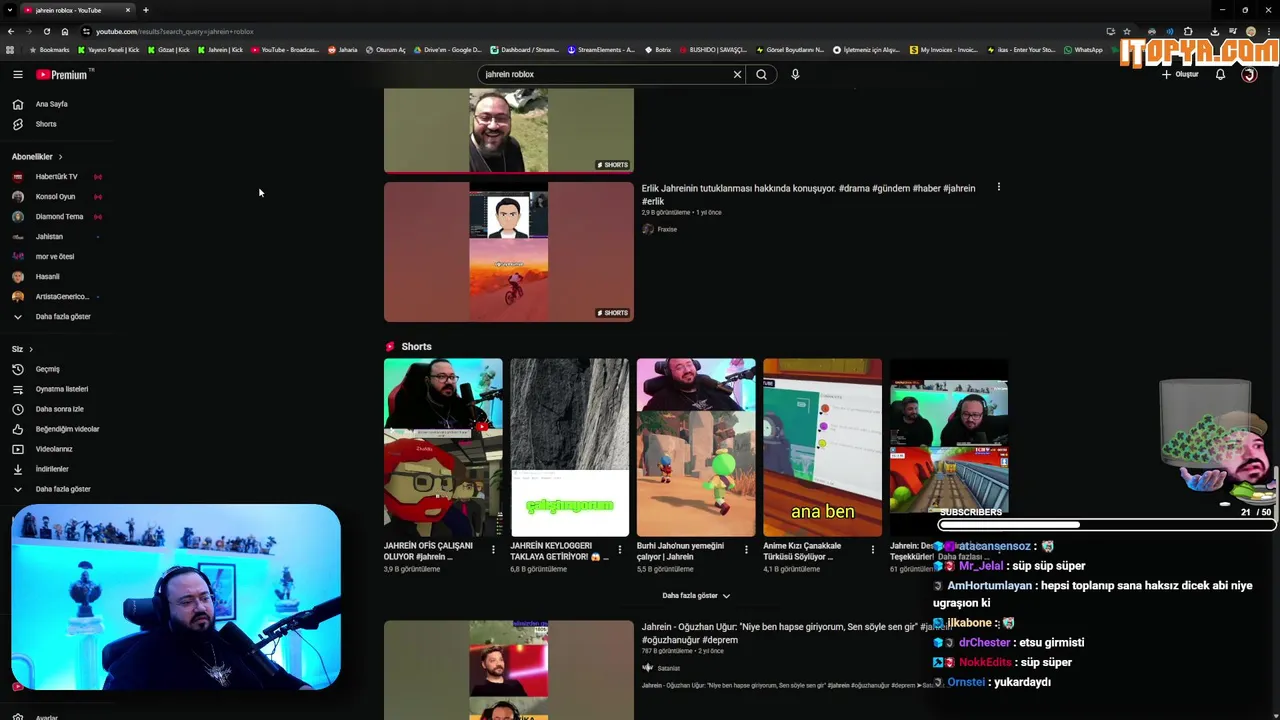The width and height of the screenshot is (1280, 720).
Task: Open the JAHREİN OFİS ÇALIŞANI short thumbnail
Action: (x=443, y=448)
